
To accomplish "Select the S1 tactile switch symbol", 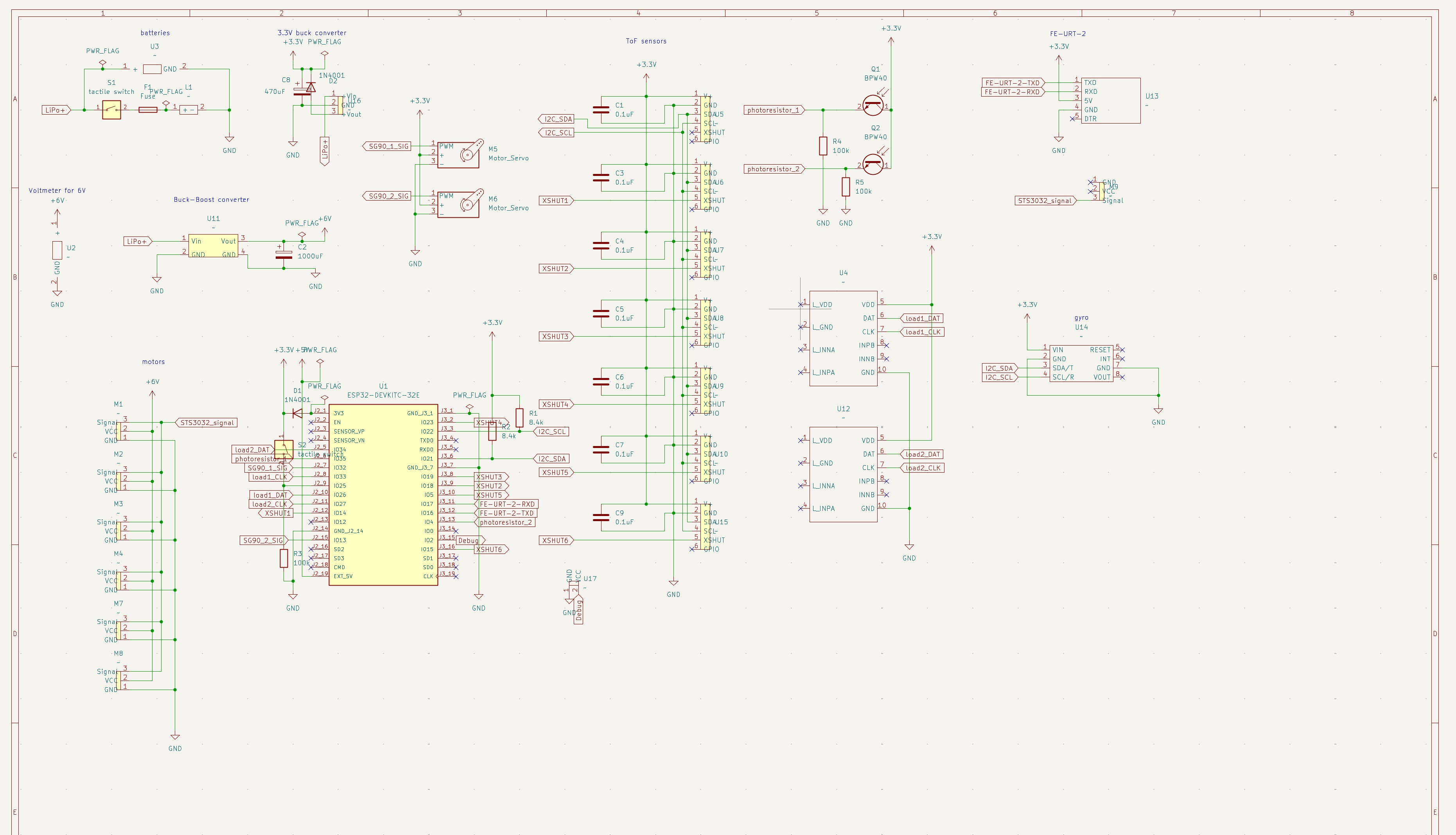I will 112,109.
